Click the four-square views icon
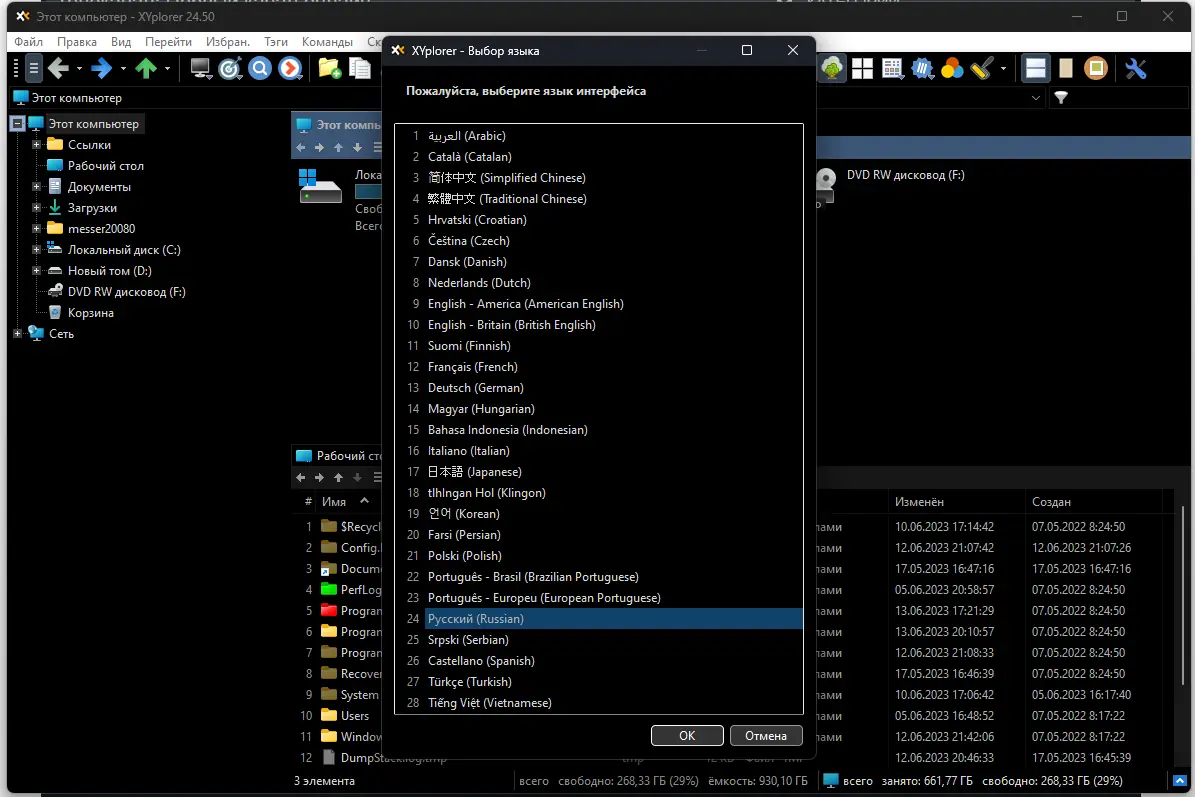This screenshot has width=1195, height=797. tap(862, 69)
